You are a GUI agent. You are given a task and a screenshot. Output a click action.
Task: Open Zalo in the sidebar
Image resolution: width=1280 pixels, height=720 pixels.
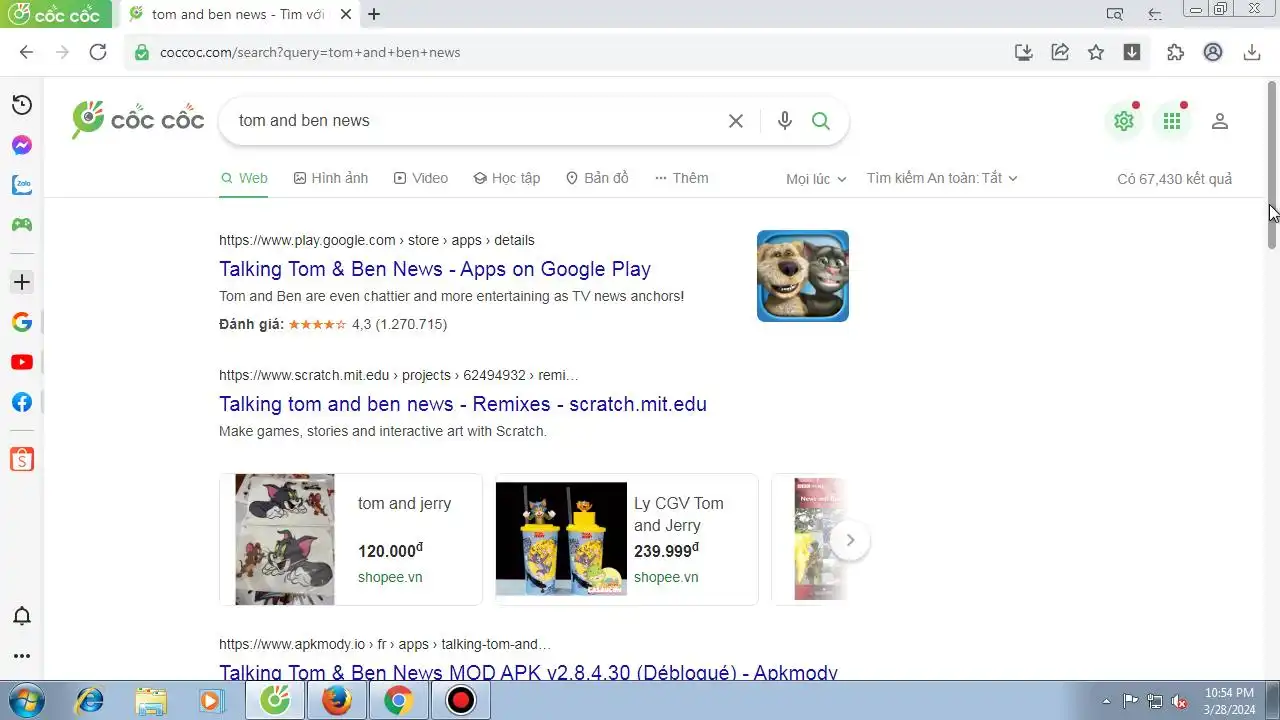pyautogui.click(x=21, y=185)
